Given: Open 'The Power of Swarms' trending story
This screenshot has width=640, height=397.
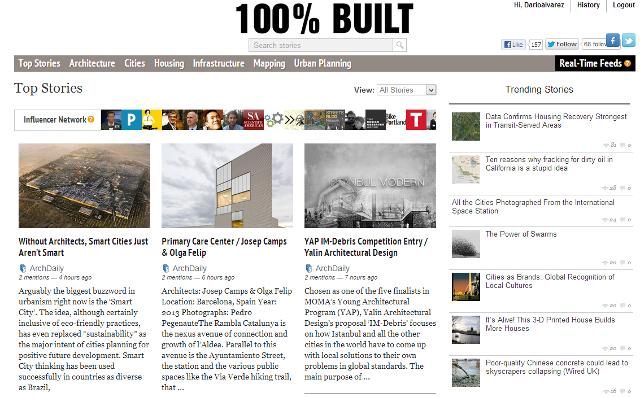Looking at the screenshot, I should click(521, 234).
